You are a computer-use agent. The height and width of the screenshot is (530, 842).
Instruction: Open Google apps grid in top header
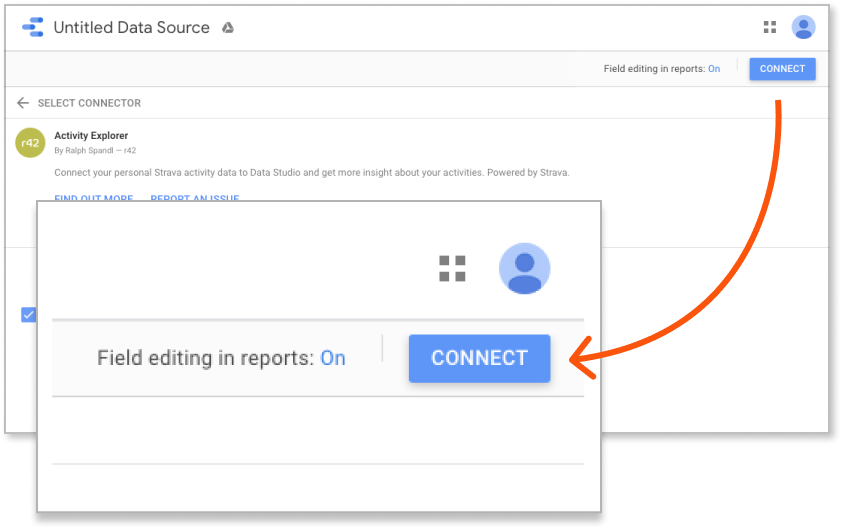[x=770, y=27]
